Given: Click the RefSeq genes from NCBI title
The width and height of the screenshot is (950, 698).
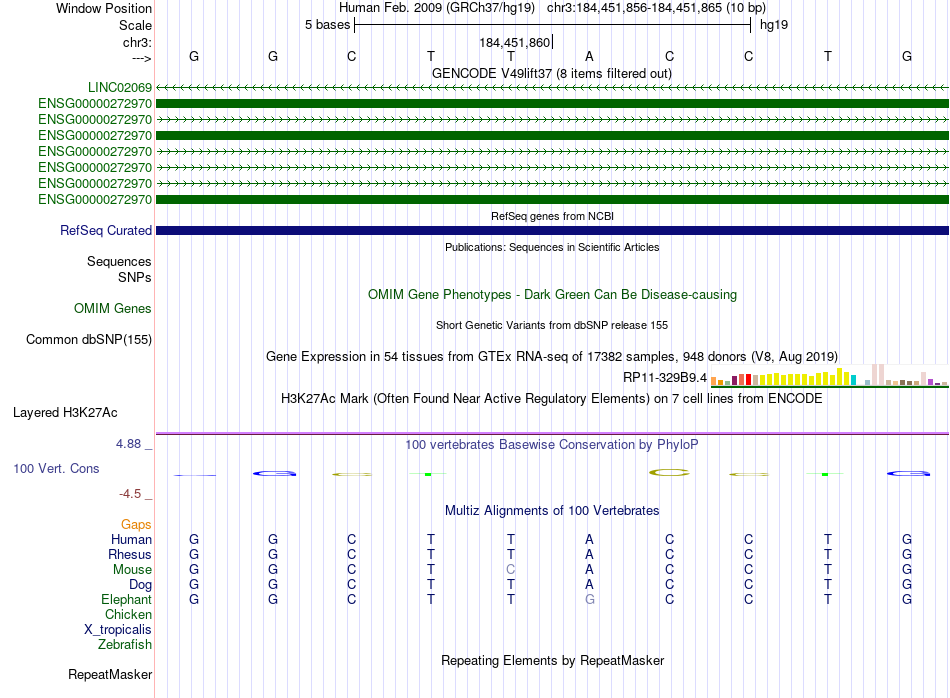Looking at the screenshot, I should pos(552,216).
